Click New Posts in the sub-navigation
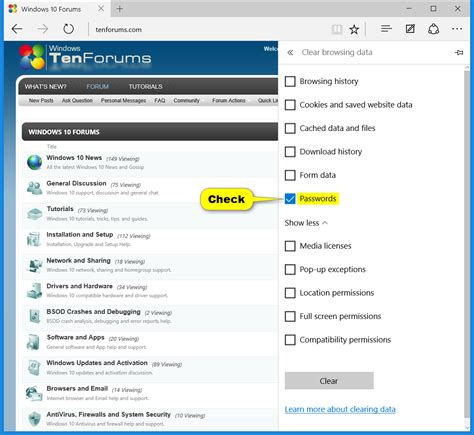Viewport: 474px width, 435px height. (41, 100)
